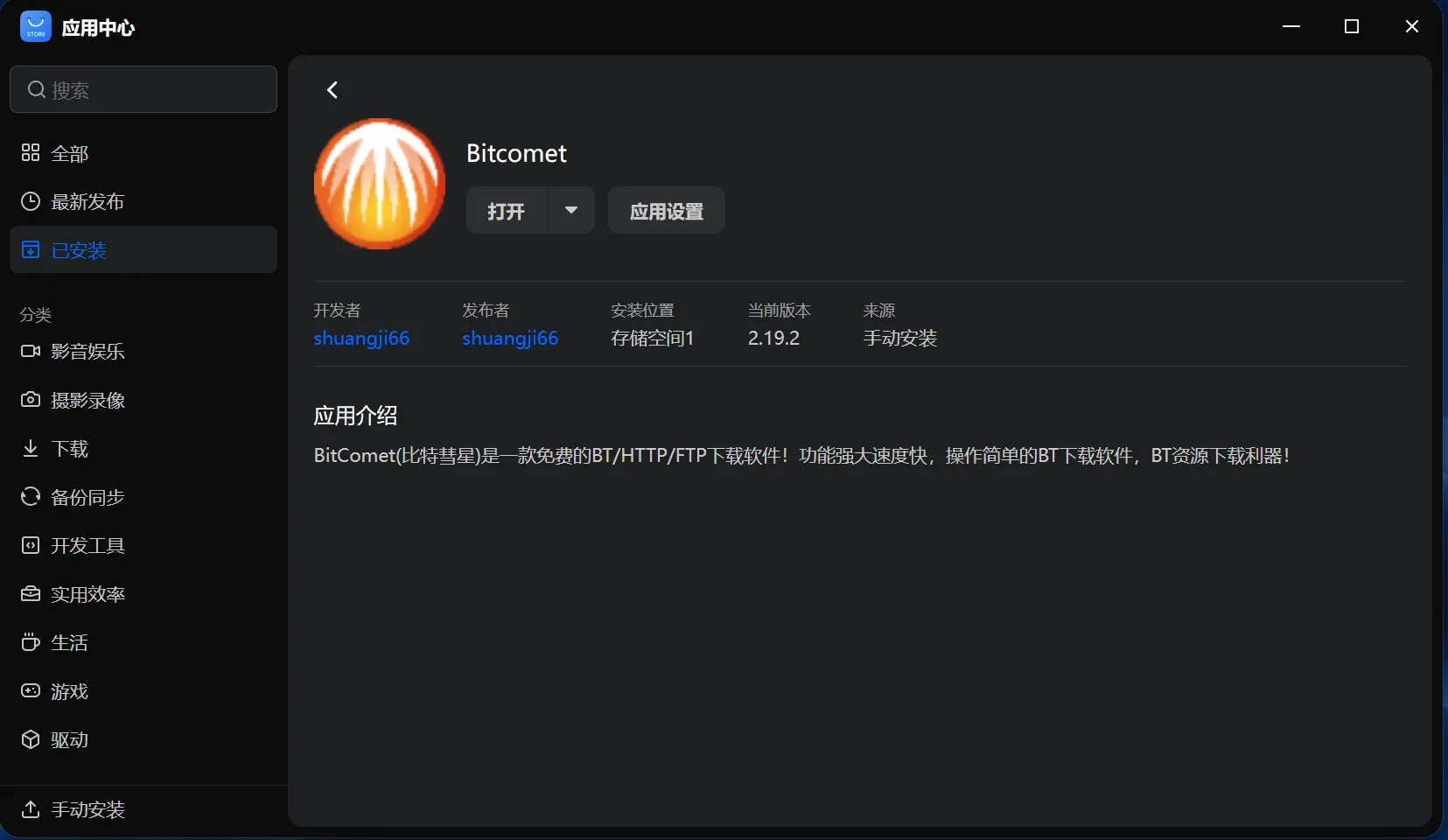This screenshot has height=840, width=1448.
Task: Click the 生活 category icon
Action: (30, 643)
